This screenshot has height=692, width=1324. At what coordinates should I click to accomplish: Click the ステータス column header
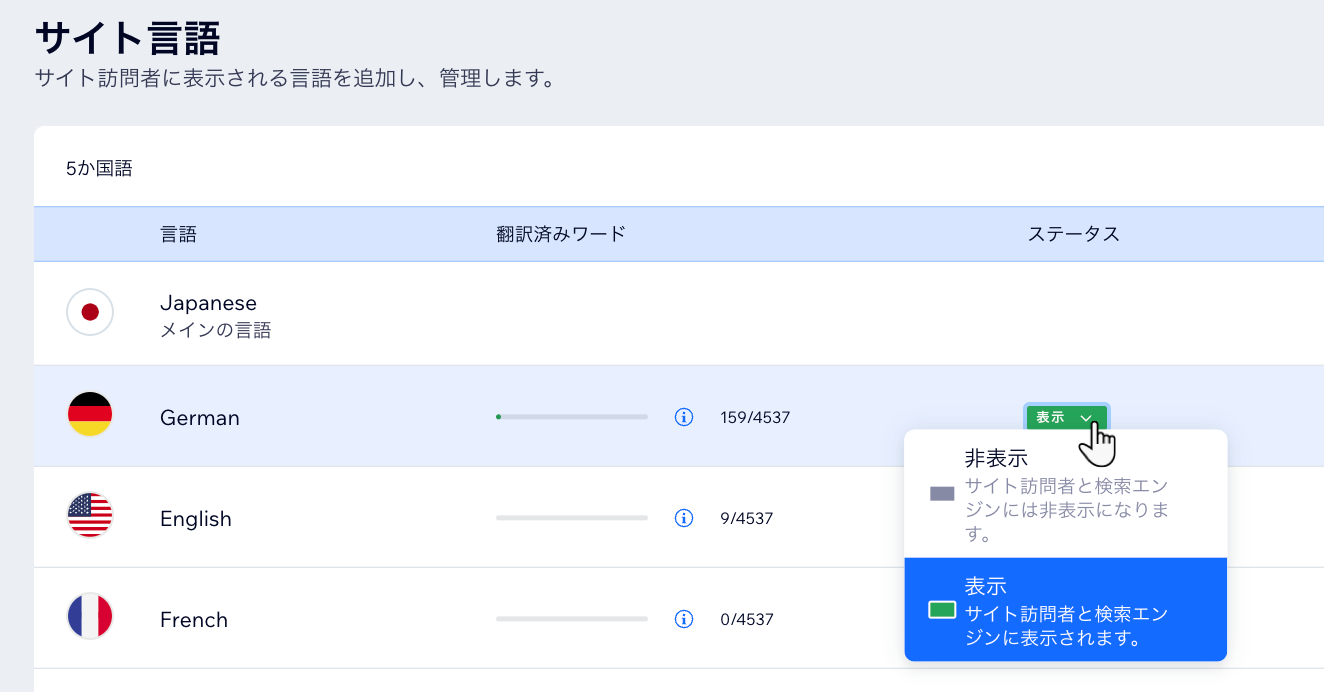click(x=1074, y=234)
